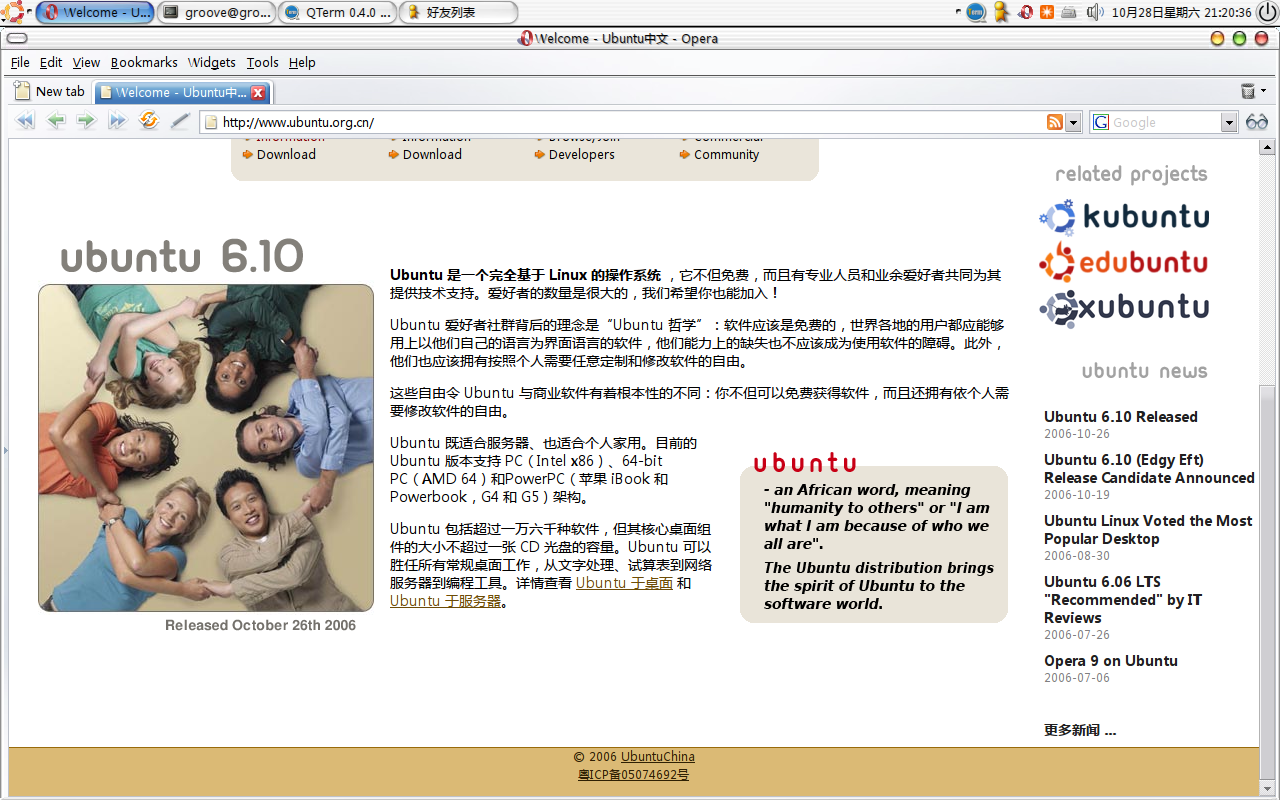Click the power/logout button in the panel
The height and width of the screenshot is (800, 1280).
1267,12
